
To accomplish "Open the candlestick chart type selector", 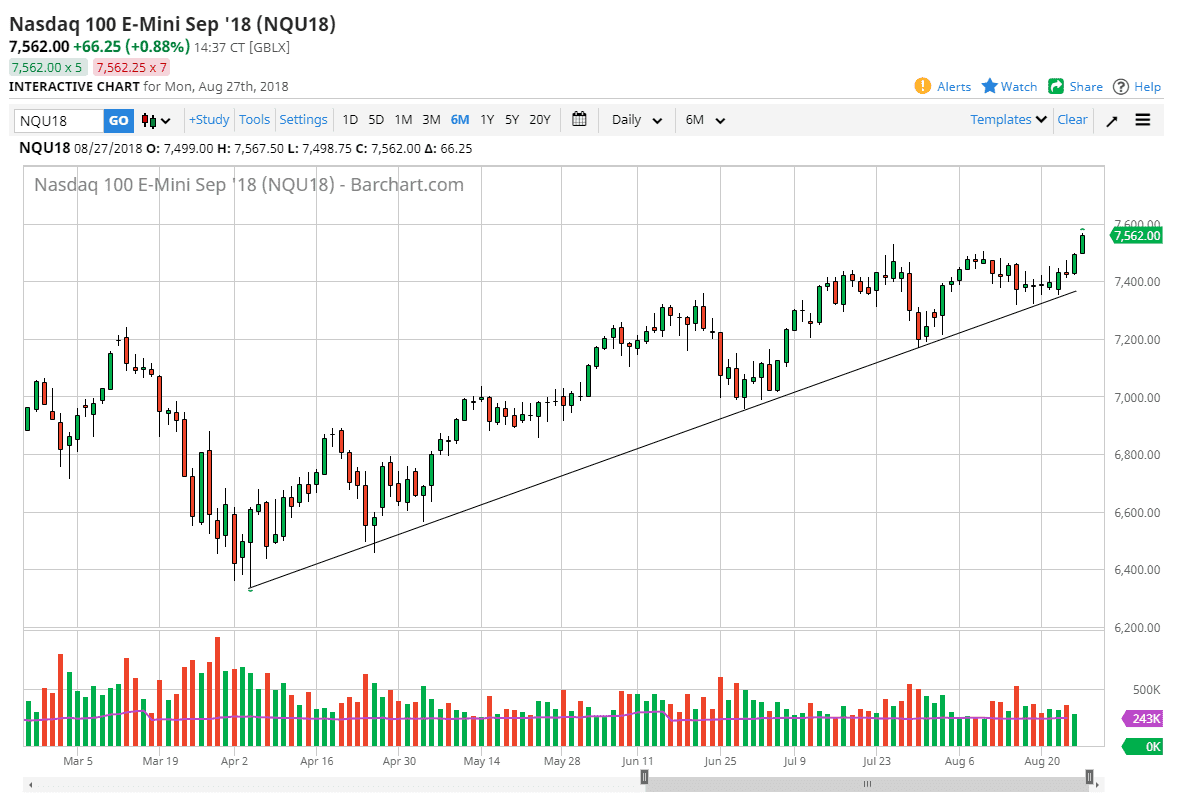I will tap(150, 119).
